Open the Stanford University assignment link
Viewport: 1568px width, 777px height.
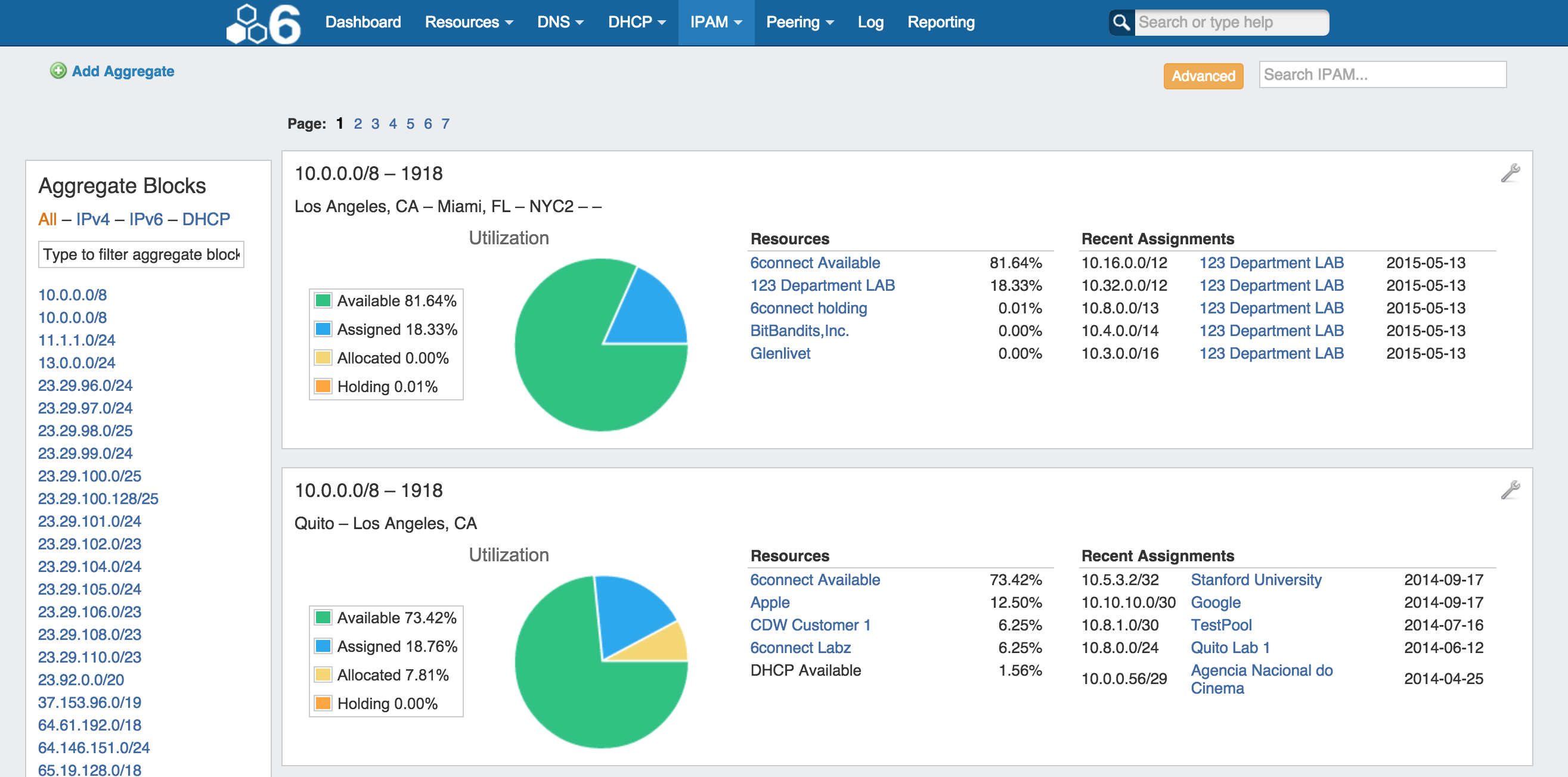click(1256, 580)
